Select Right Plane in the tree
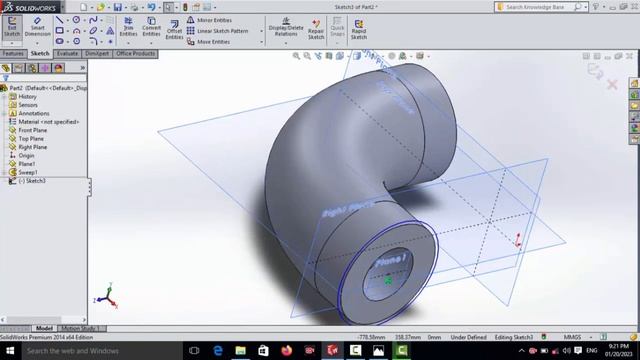This screenshot has width=640, height=360. (33, 147)
